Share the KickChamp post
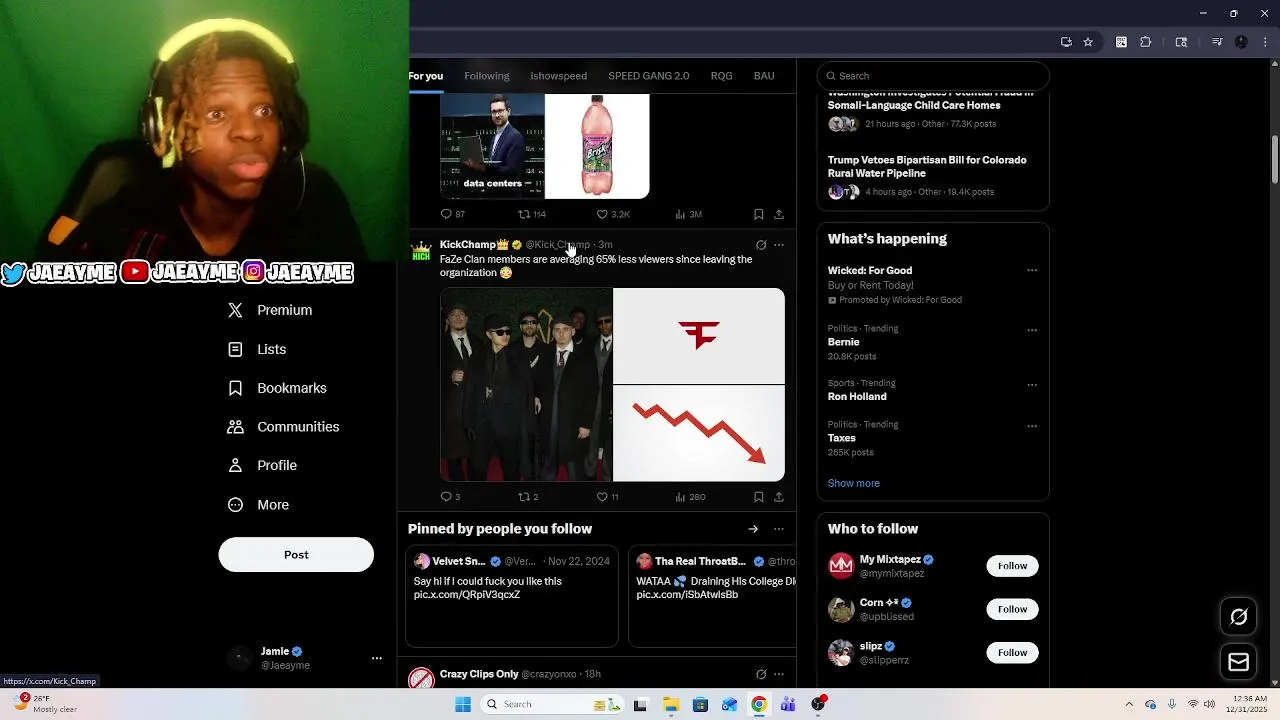The height and width of the screenshot is (720, 1280). click(x=779, y=497)
